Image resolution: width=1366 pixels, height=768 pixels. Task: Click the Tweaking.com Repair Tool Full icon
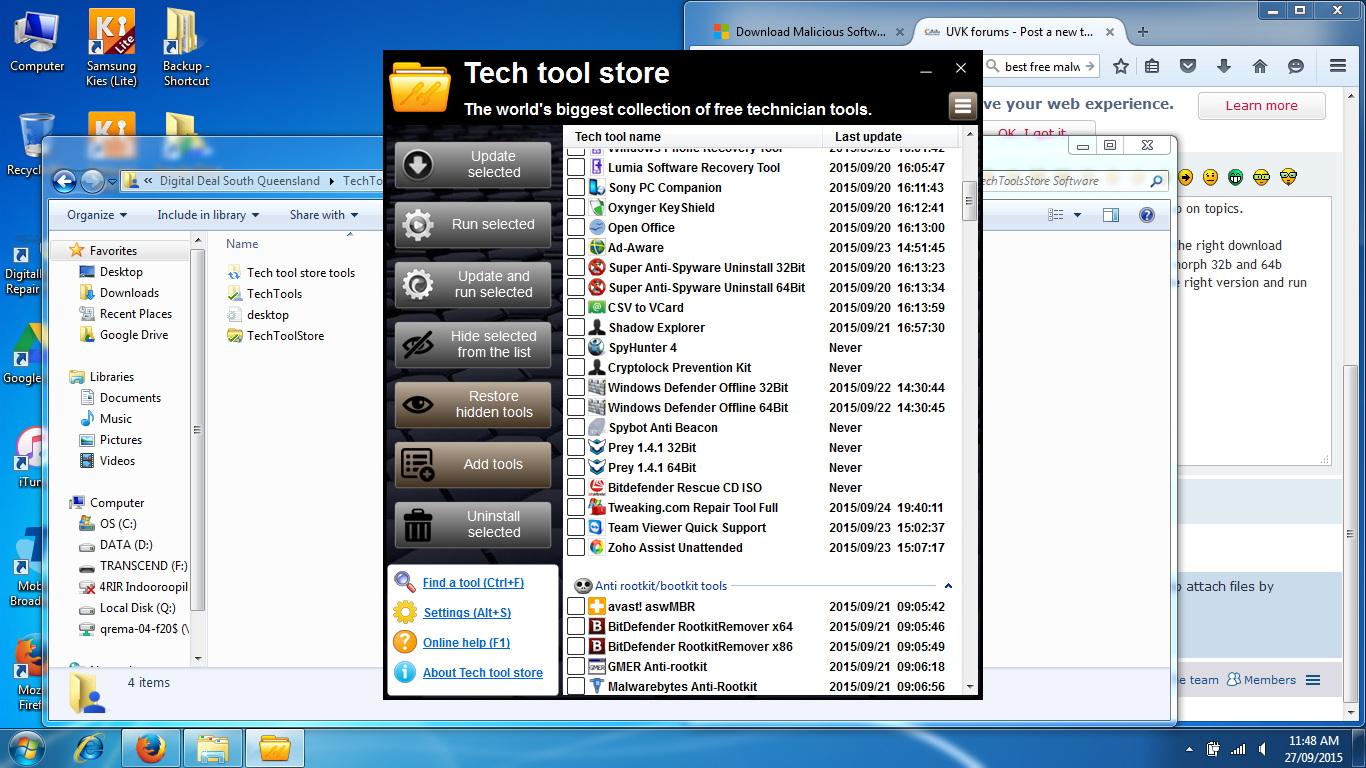coord(597,507)
